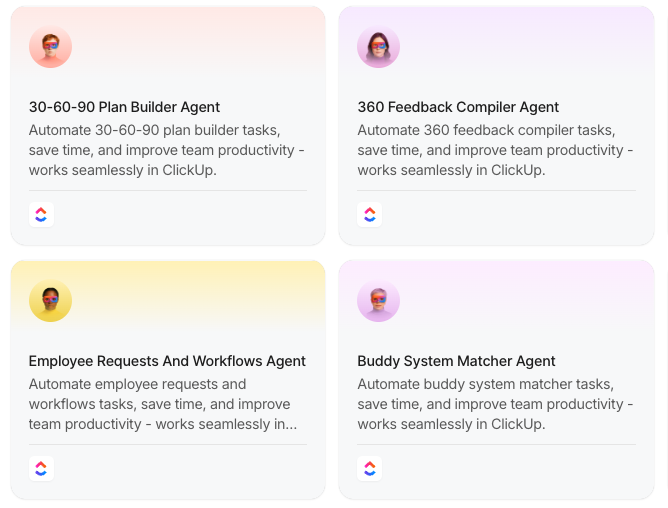Open the 360 Feedback Compiler Agent title

tap(458, 107)
